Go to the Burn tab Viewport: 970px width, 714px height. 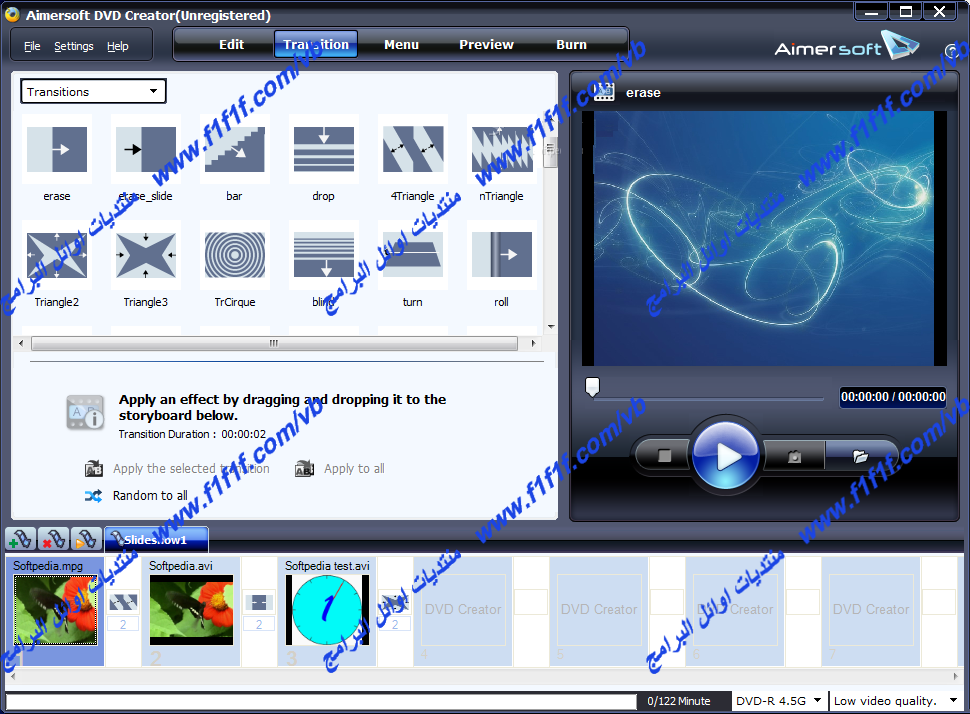coord(571,44)
